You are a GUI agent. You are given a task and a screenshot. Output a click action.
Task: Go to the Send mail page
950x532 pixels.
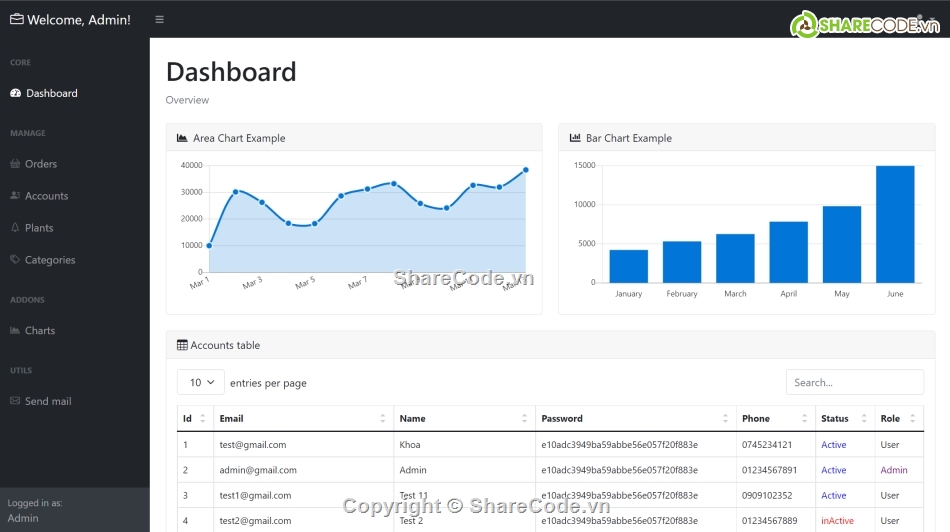48,401
